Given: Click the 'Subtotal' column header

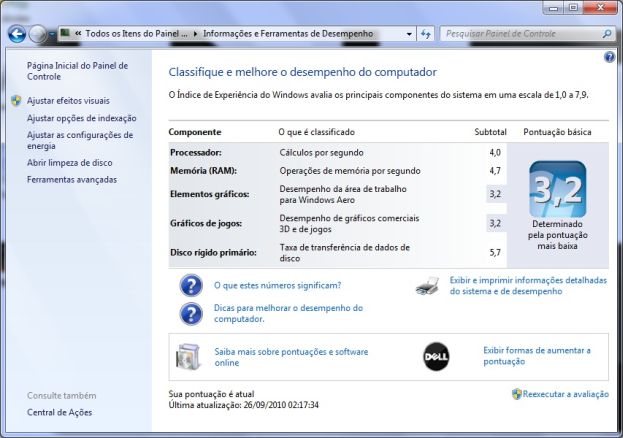Looking at the screenshot, I should (x=490, y=132).
